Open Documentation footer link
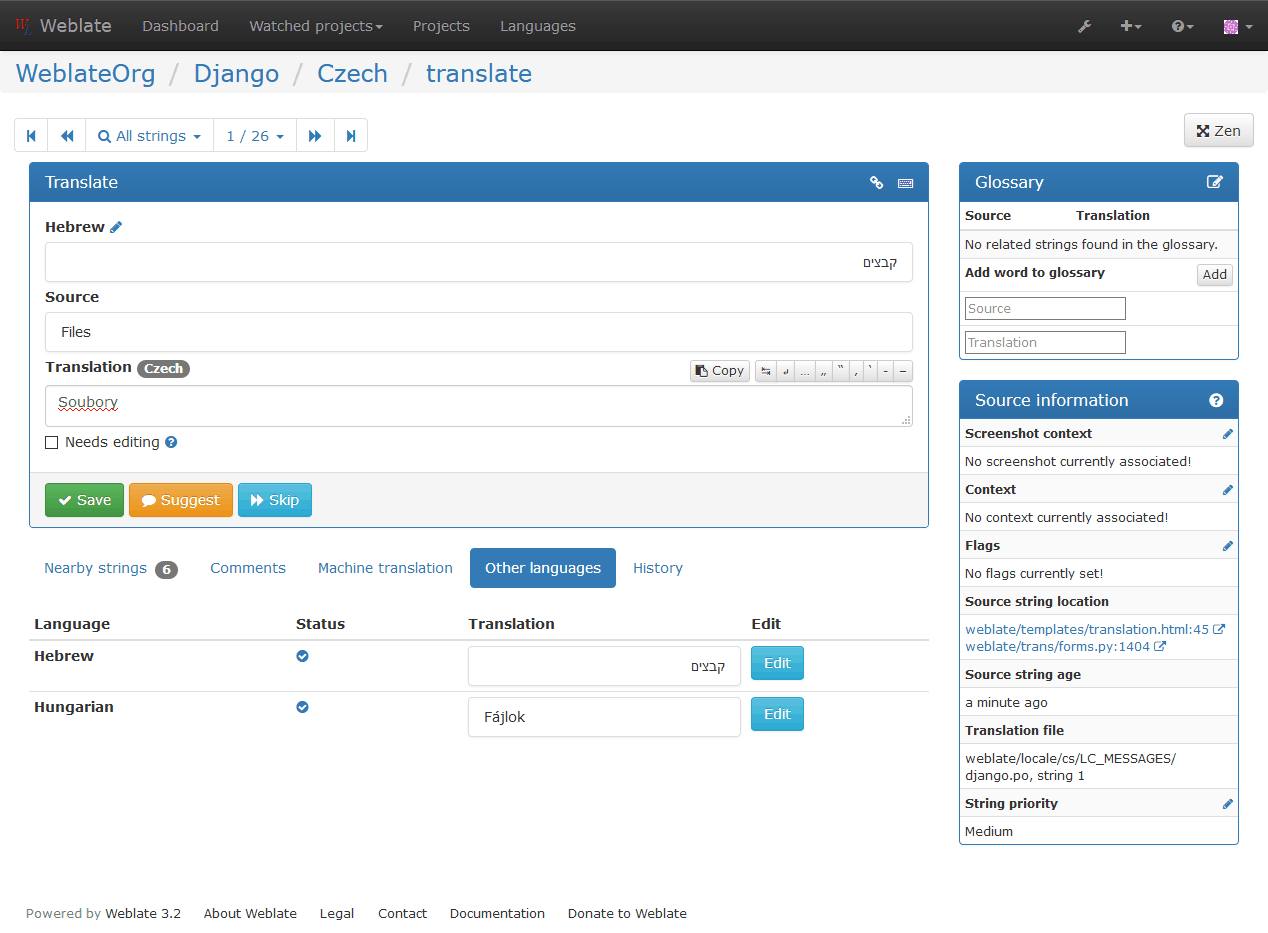Viewport: 1268px width, 933px height. pos(497,913)
